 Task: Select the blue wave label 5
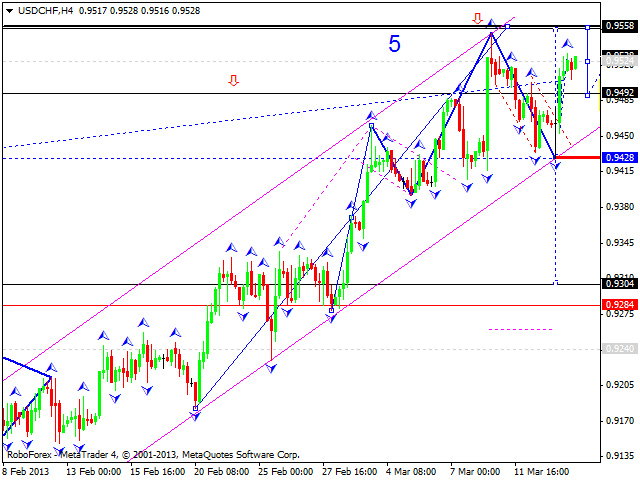click(x=395, y=44)
